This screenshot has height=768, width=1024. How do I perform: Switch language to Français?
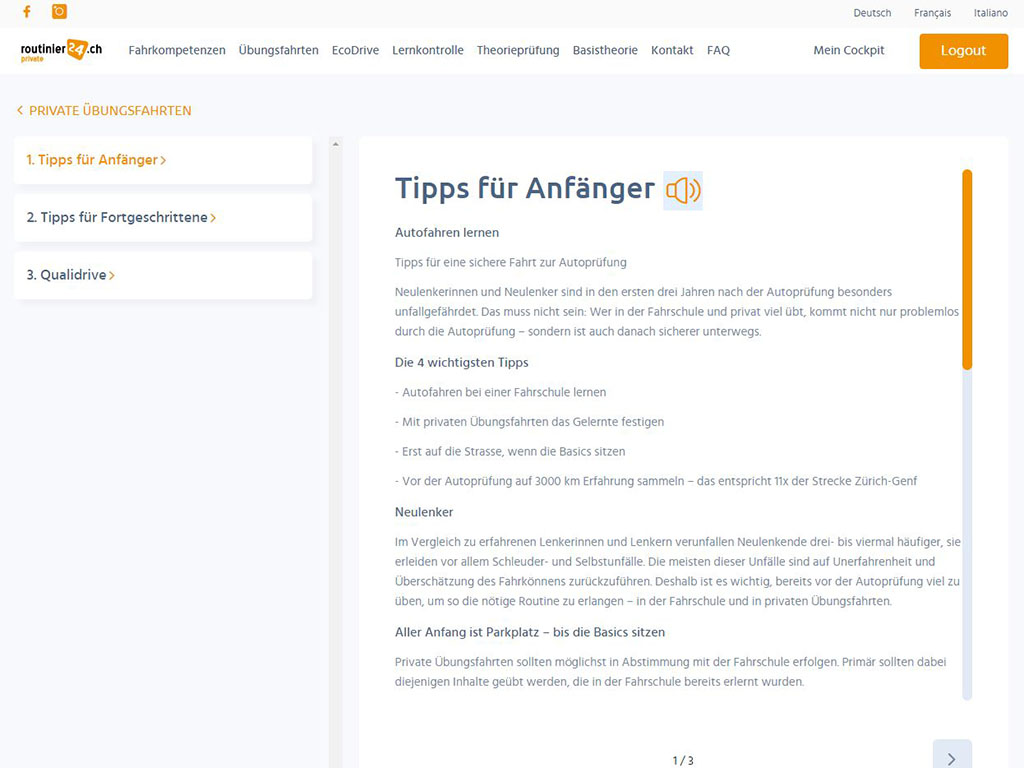932,13
